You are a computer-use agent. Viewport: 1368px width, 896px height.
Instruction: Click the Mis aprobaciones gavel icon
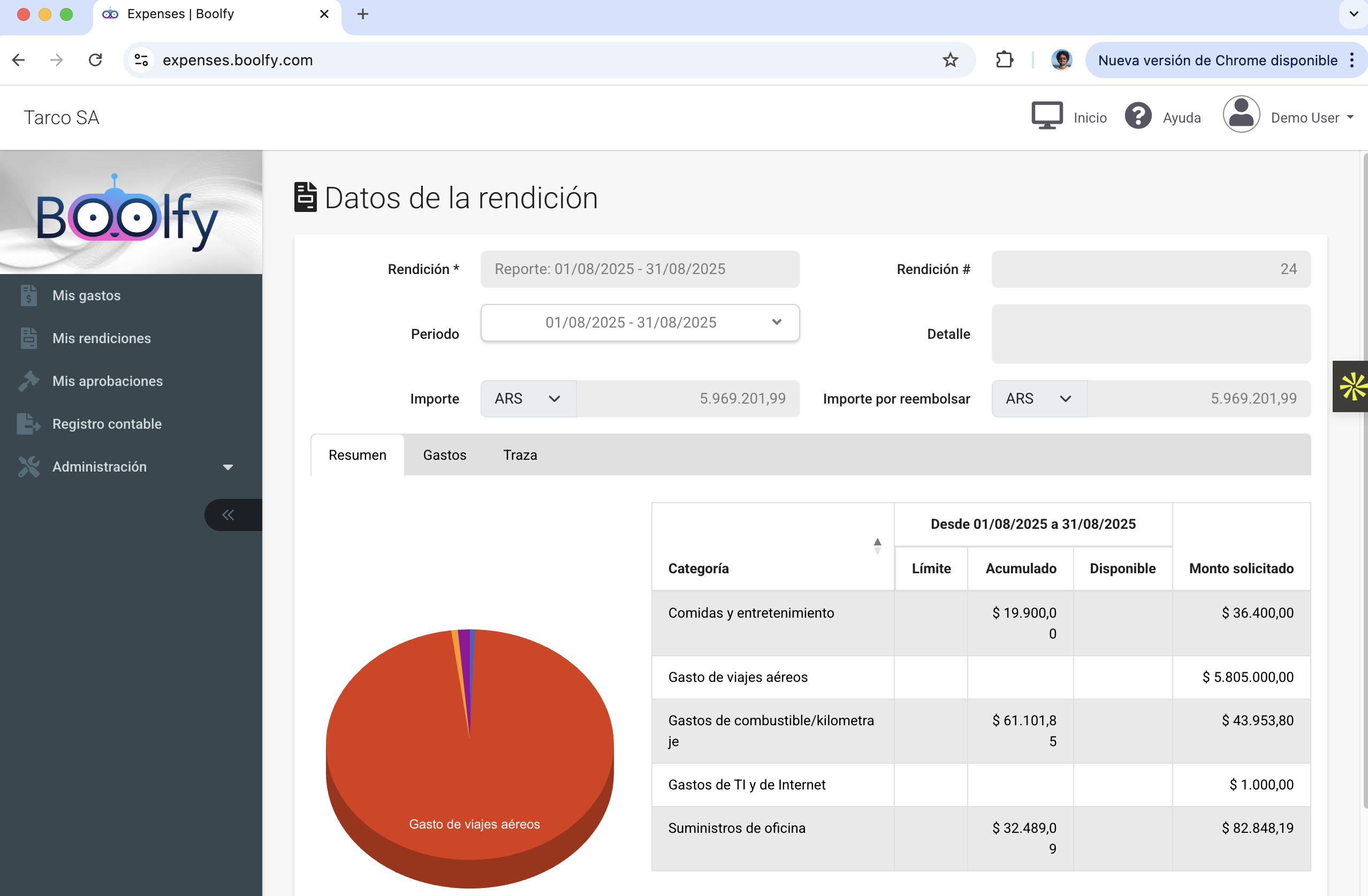tap(28, 381)
